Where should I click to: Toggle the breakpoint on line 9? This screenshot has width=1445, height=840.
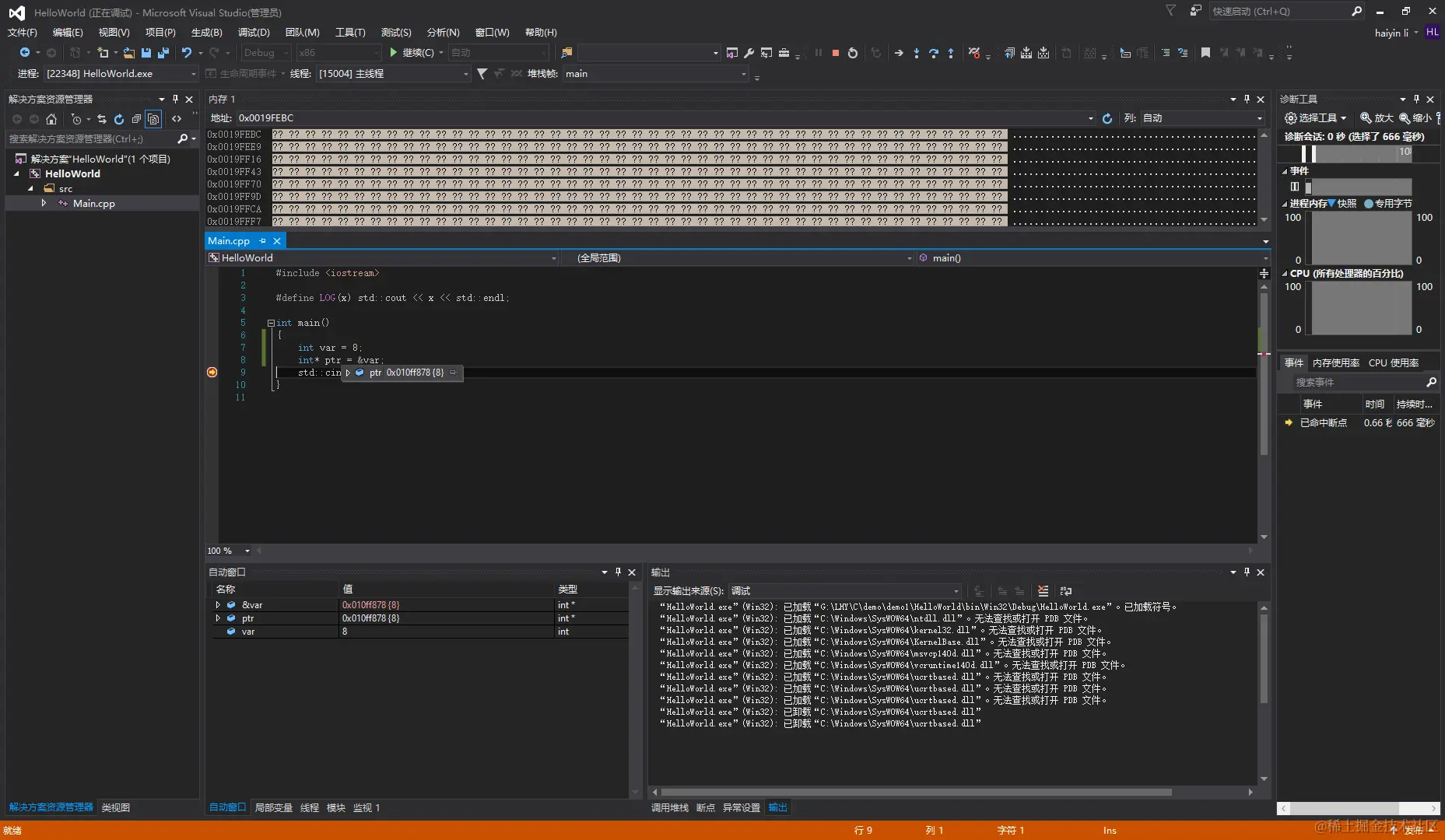click(212, 373)
